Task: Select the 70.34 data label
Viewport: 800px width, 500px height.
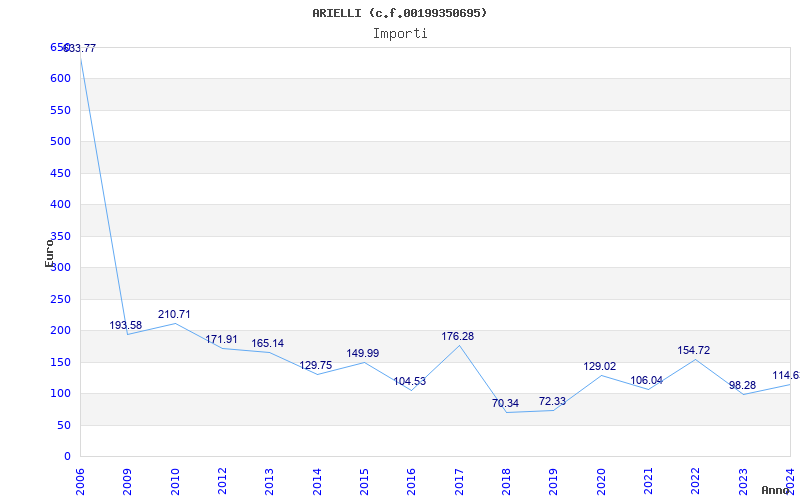Action: 505,403
